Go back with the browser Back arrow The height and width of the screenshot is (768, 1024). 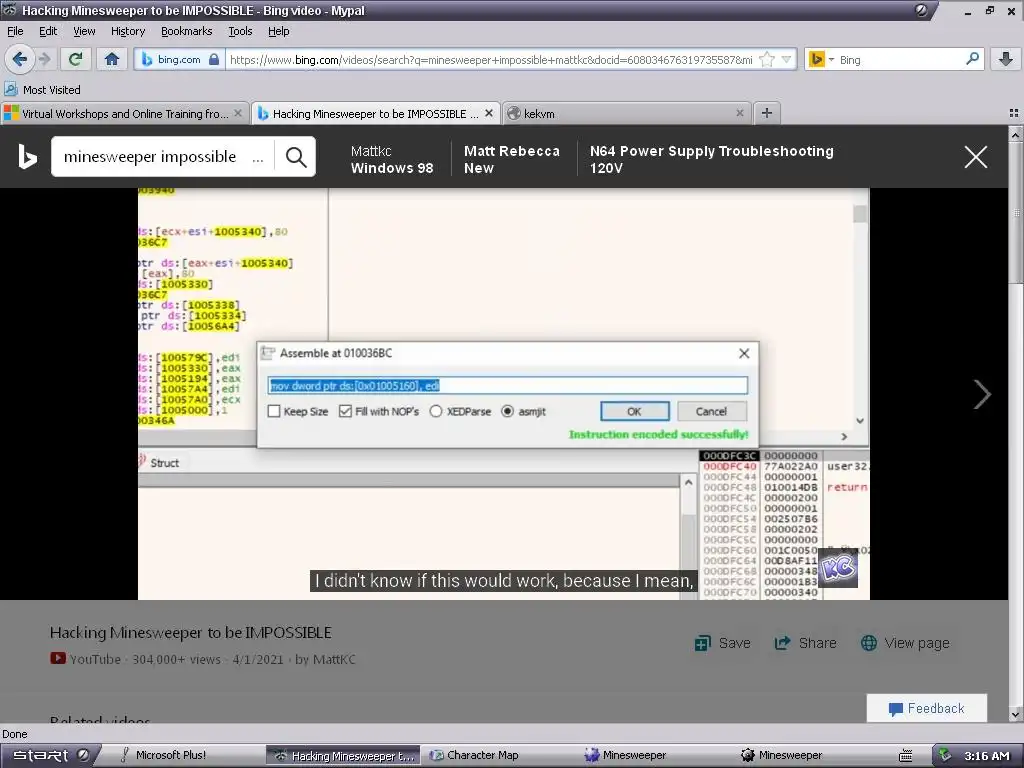coord(20,59)
